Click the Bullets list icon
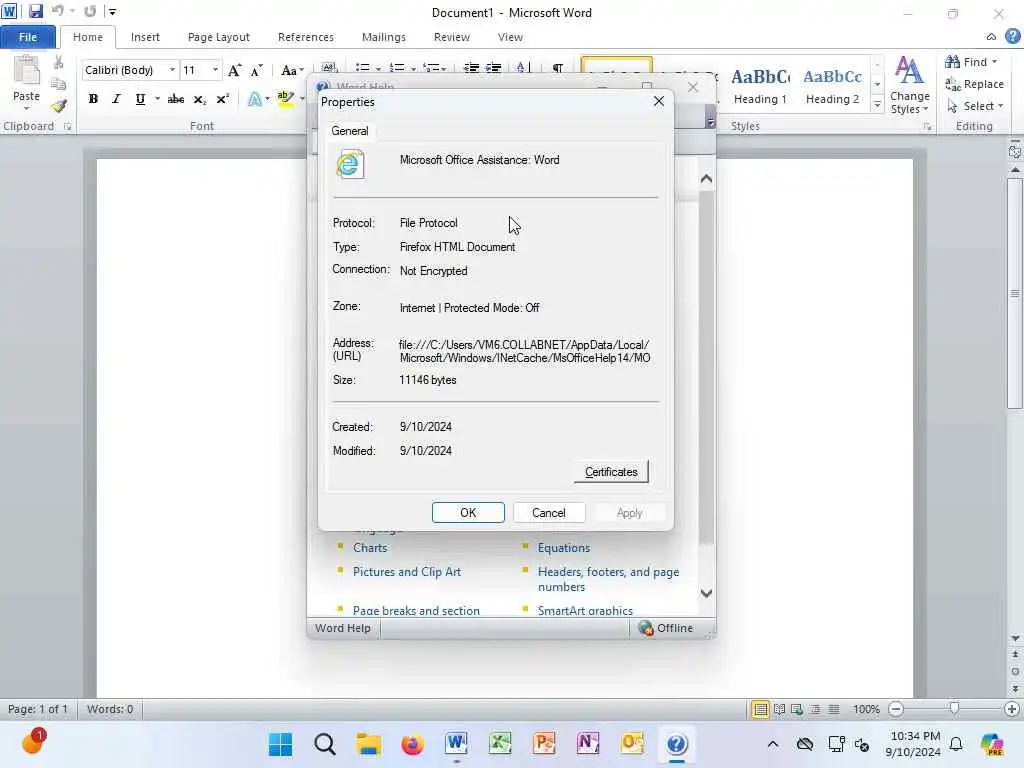This screenshot has width=1024, height=768. click(x=362, y=67)
